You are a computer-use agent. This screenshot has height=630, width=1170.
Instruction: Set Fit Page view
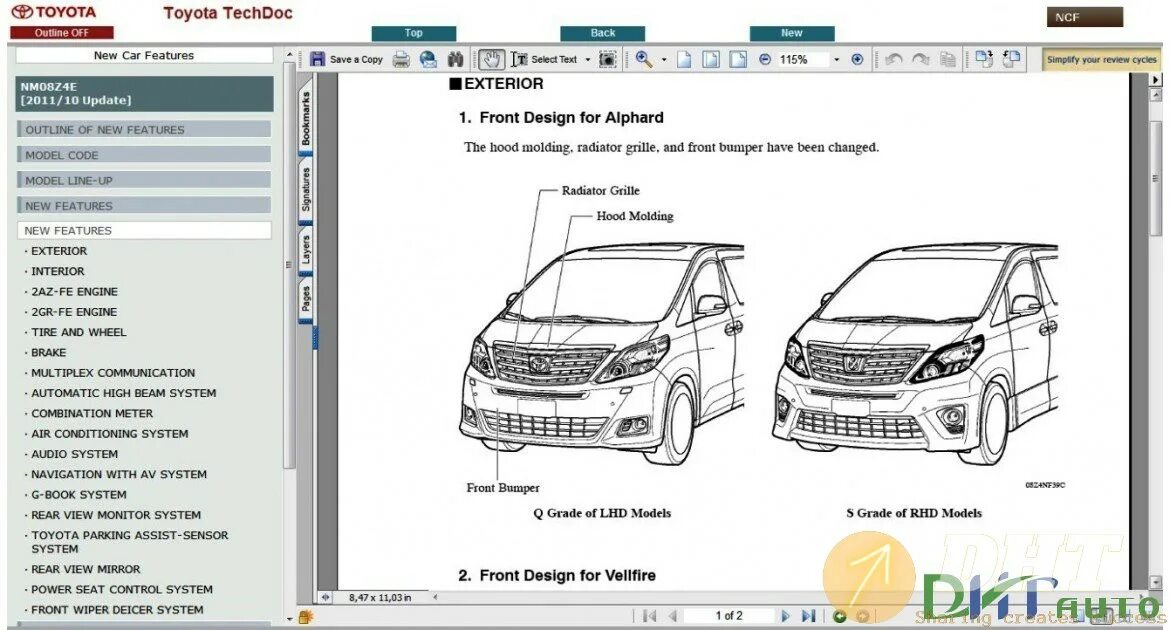pyautogui.click(x=711, y=59)
